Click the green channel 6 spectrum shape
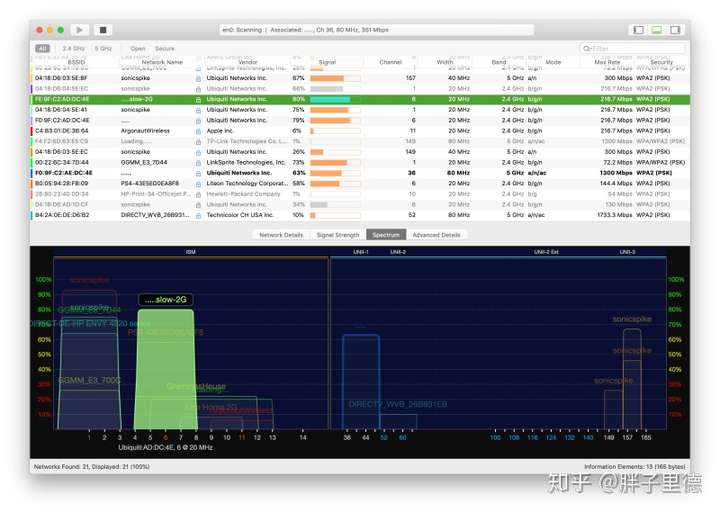 (166, 370)
